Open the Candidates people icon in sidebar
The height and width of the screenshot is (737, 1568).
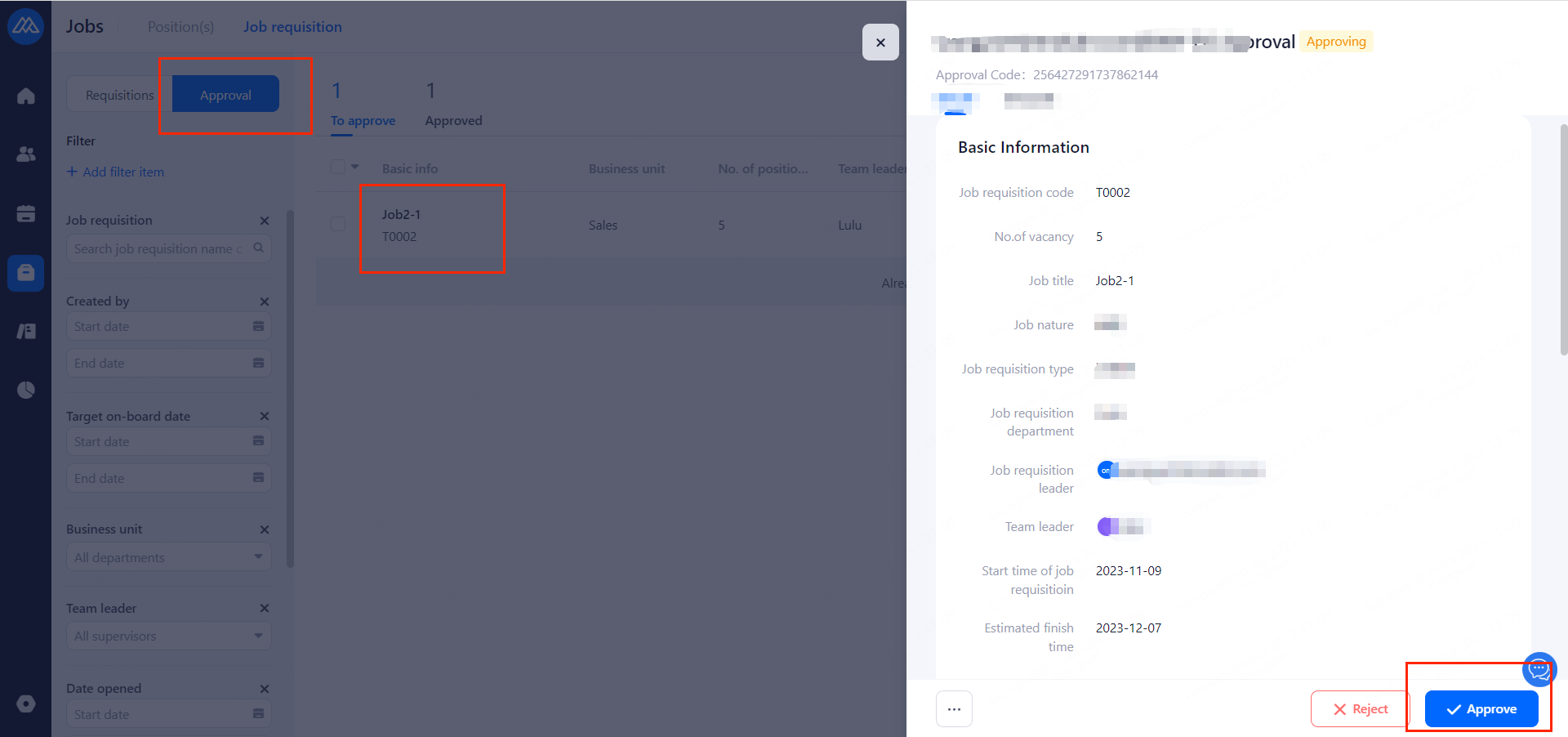click(26, 154)
